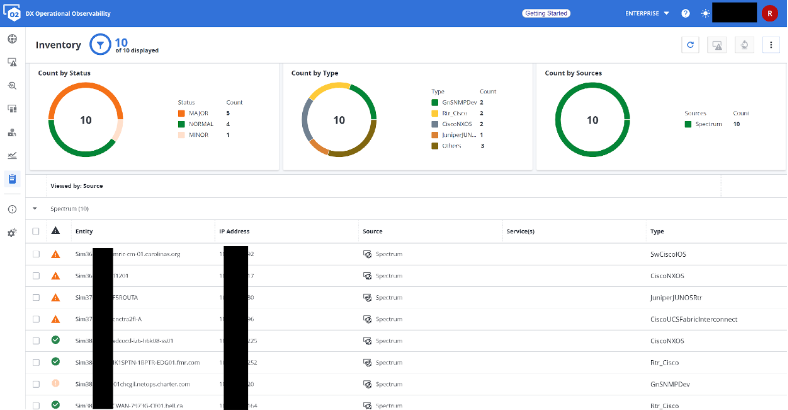Open the three-dot more options menu
The image size is (788, 410).
770,45
